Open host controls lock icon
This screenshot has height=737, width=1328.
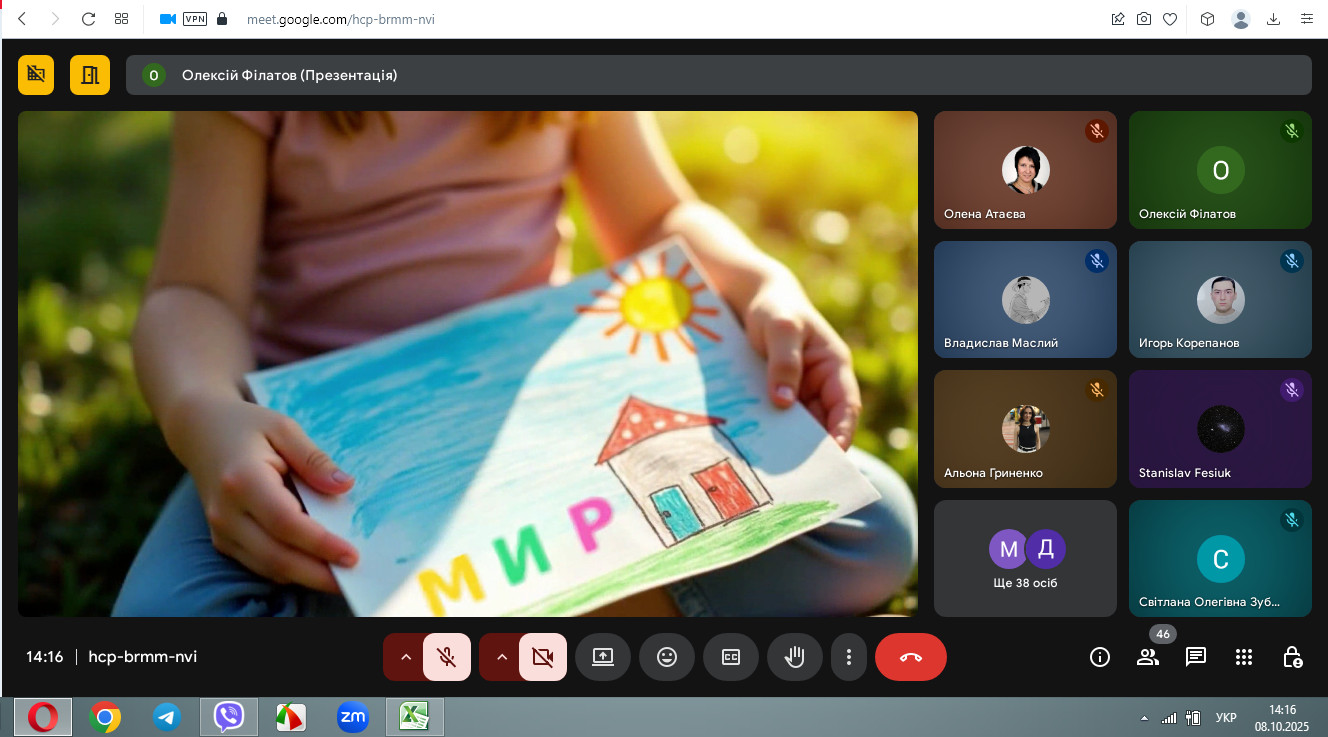click(x=1292, y=657)
